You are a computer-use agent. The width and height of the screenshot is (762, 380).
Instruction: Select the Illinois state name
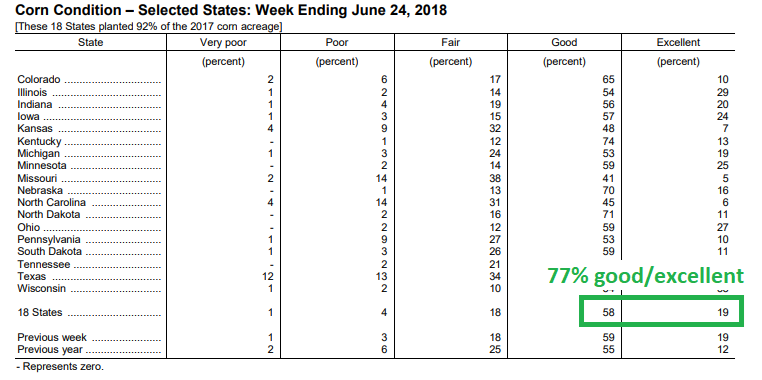[x=32, y=92]
